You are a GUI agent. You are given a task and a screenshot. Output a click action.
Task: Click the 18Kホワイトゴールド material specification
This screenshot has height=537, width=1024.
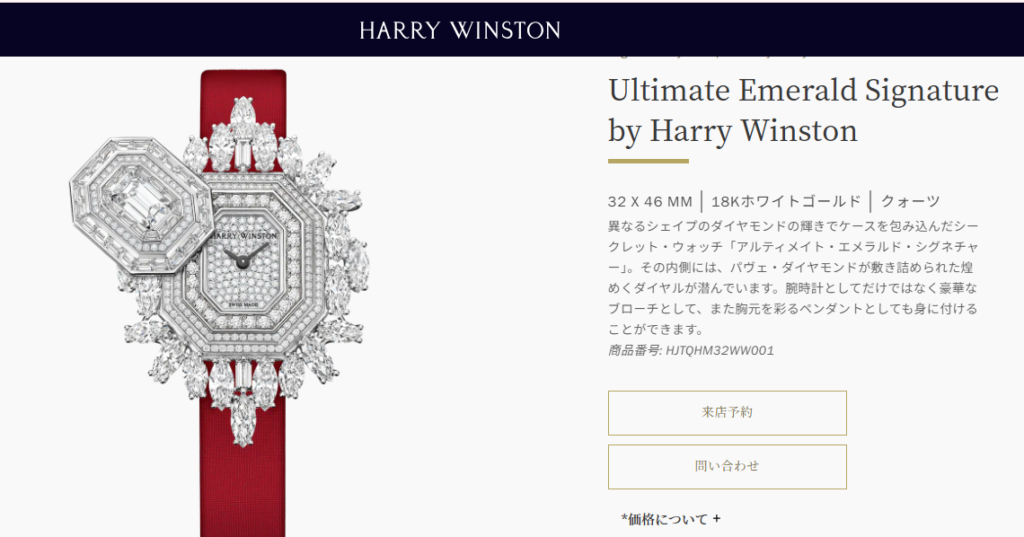786,201
